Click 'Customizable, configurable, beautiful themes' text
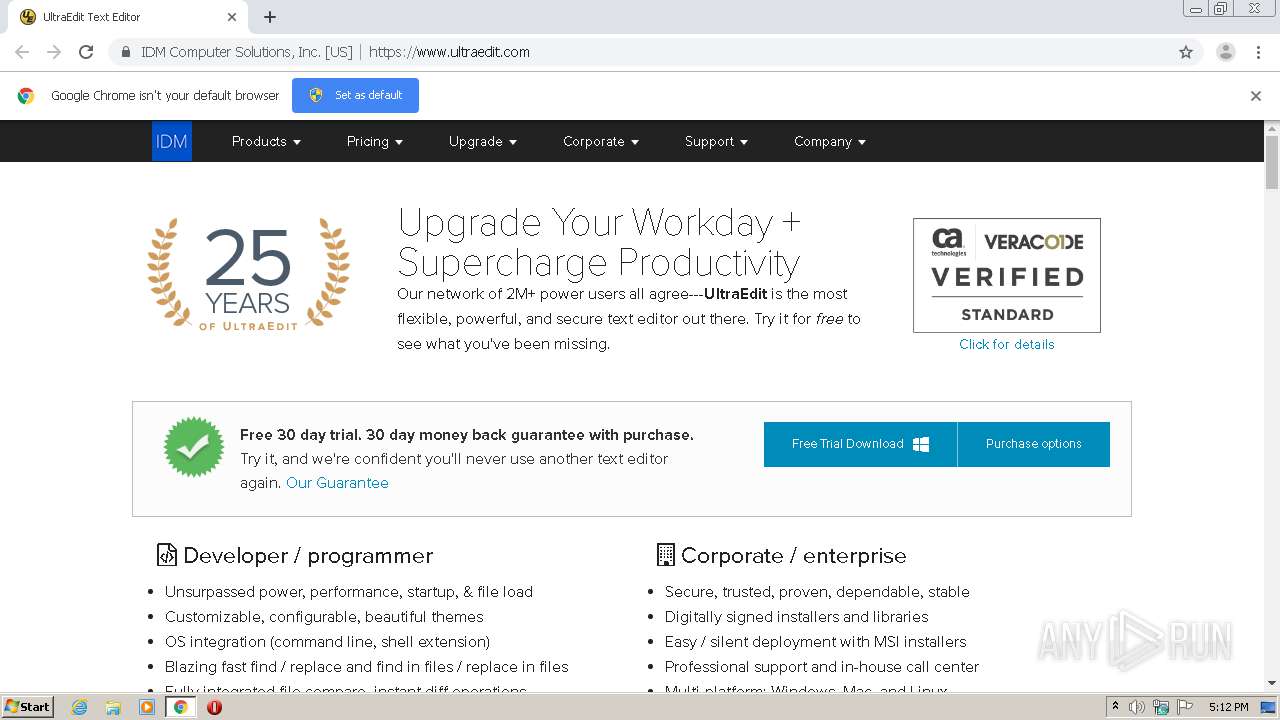Image resolution: width=1280 pixels, height=720 pixels. click(324, 617)
